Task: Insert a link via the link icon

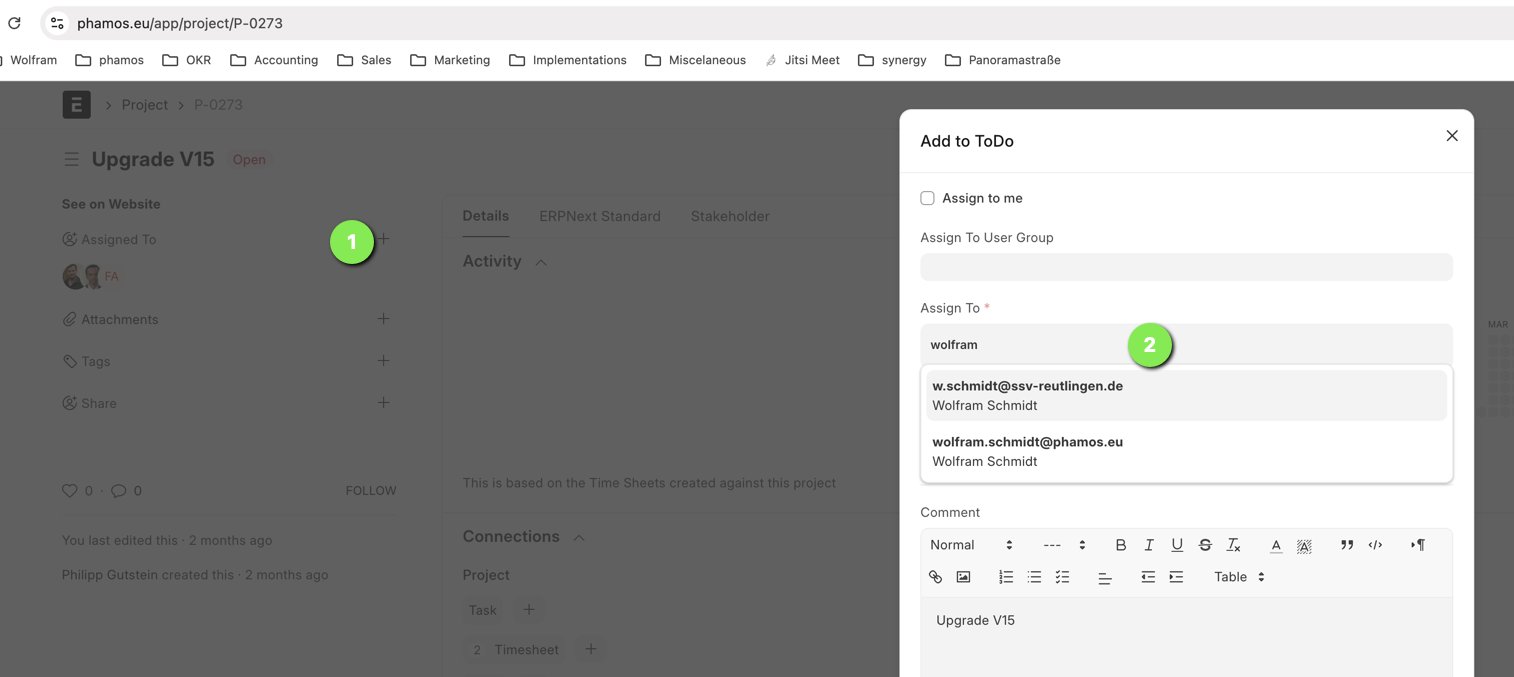Action: tap(935, 577)
